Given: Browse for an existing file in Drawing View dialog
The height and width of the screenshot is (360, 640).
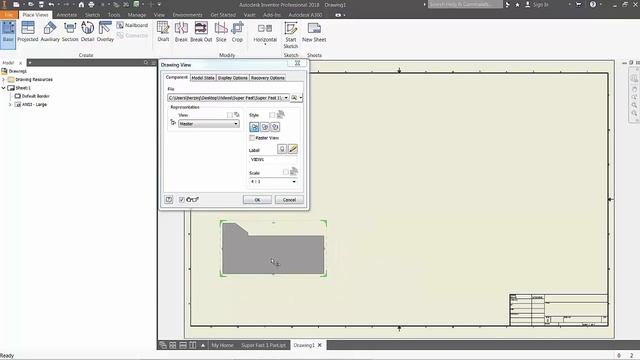Looking at the screenshot, I should coord(294,98).
